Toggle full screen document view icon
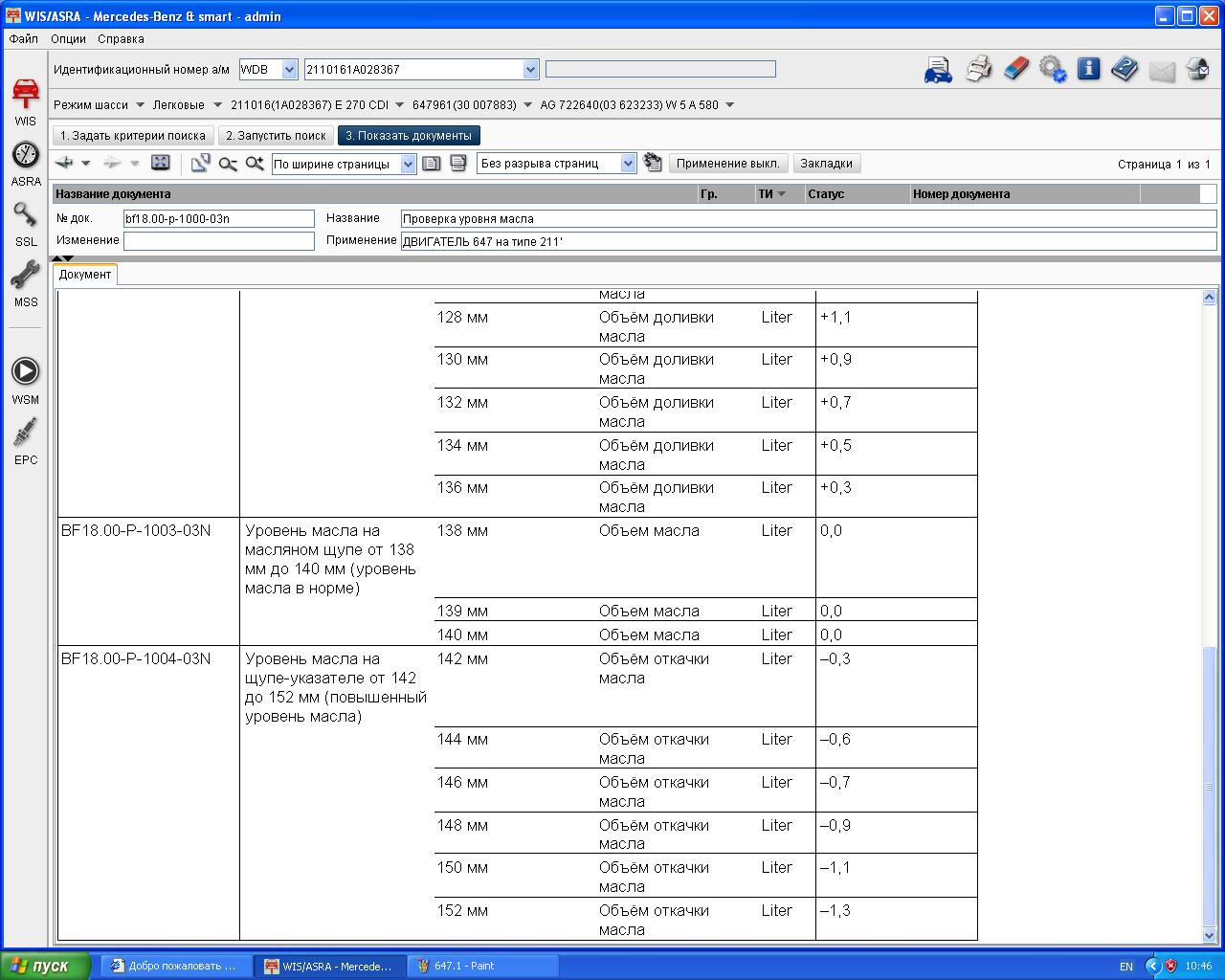The image size is (1225, 980). point(161,163)
